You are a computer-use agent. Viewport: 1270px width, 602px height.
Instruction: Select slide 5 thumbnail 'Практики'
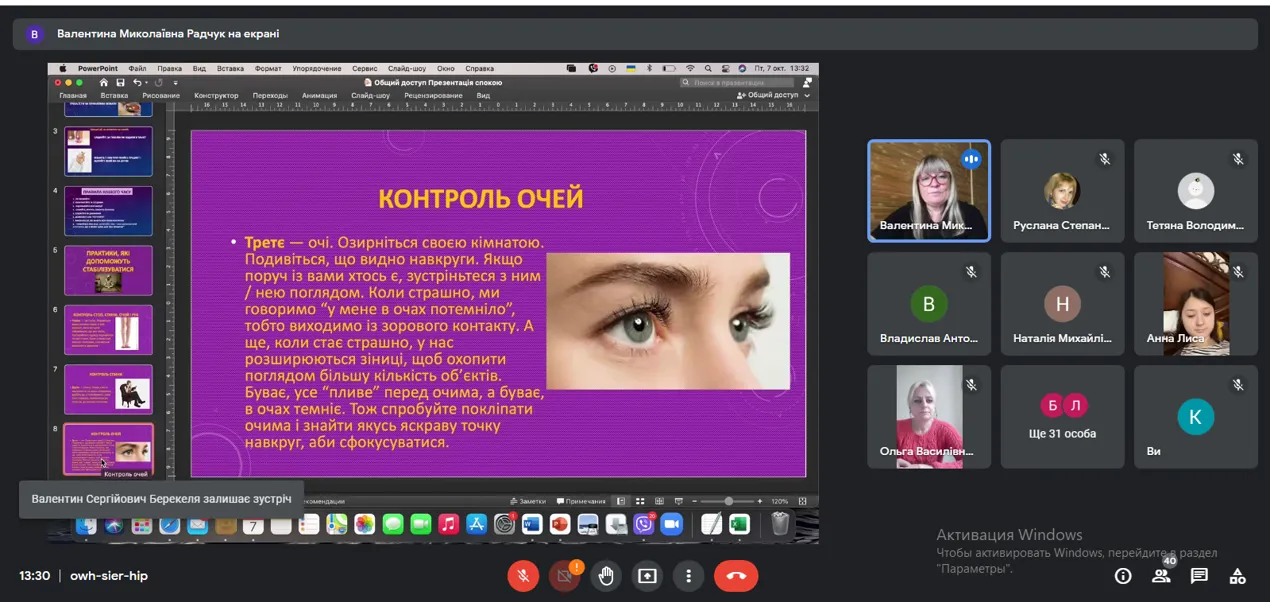point(109,270)
